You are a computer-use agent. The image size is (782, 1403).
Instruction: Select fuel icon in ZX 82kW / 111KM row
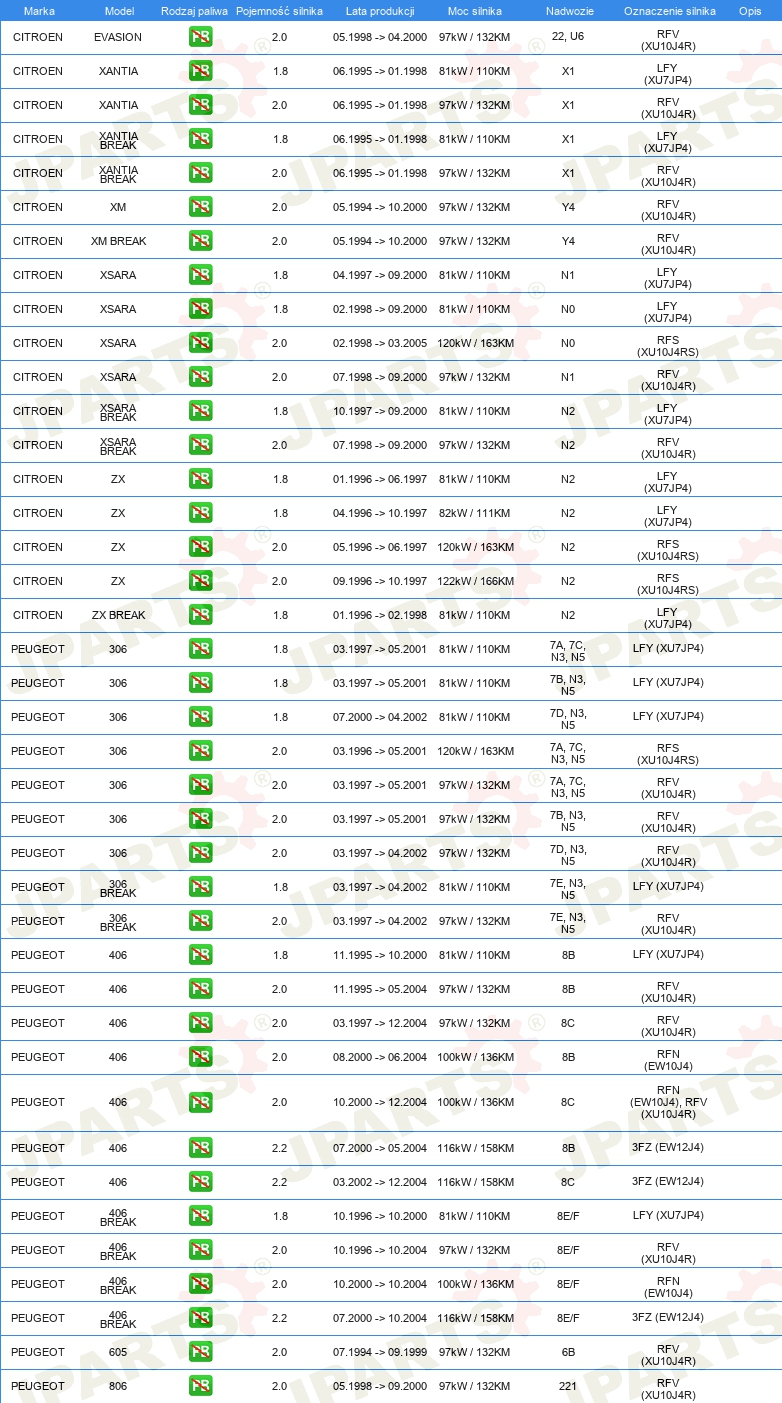201,513
